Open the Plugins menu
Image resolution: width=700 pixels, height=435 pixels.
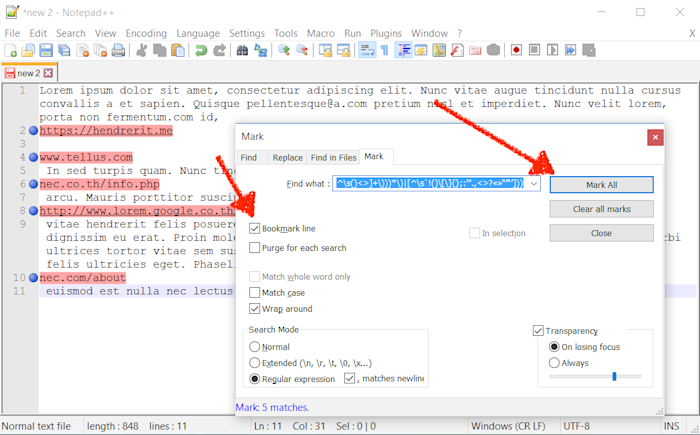point(386,33)
